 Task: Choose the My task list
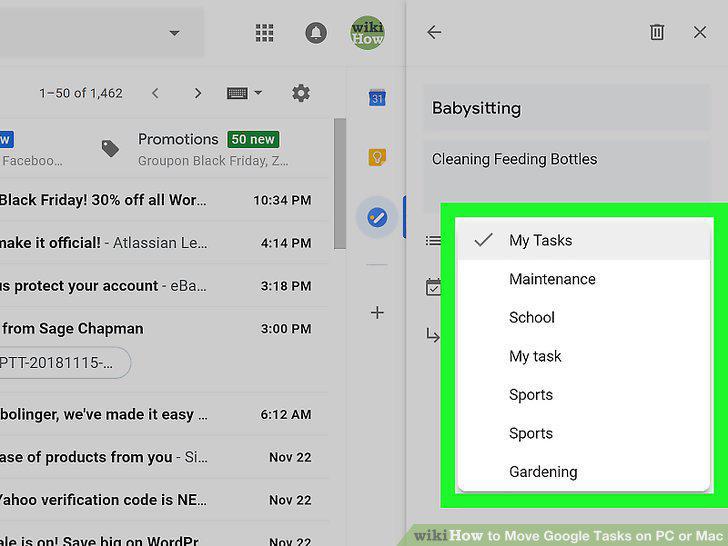pos(584,356)
